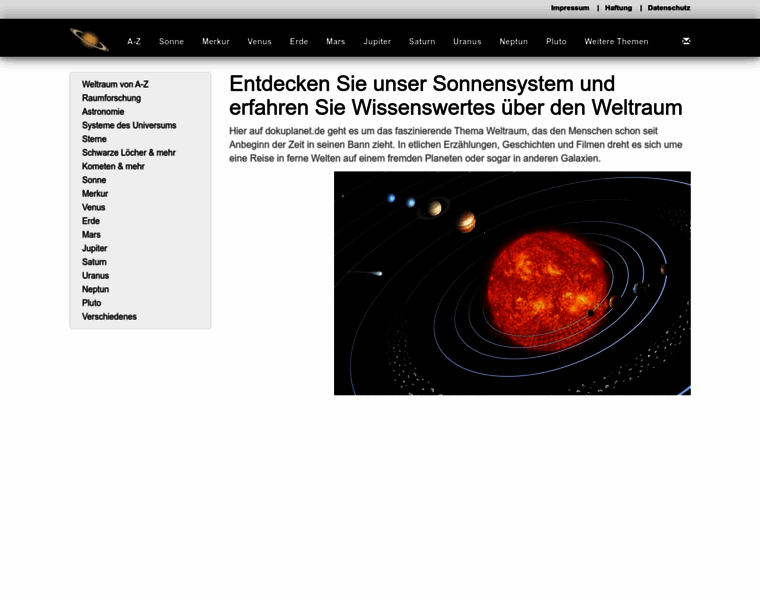The height and width of the screenshot is (600, 760).
Task: Choose Jupiter in the sidebar list
Action: [94, 248]
